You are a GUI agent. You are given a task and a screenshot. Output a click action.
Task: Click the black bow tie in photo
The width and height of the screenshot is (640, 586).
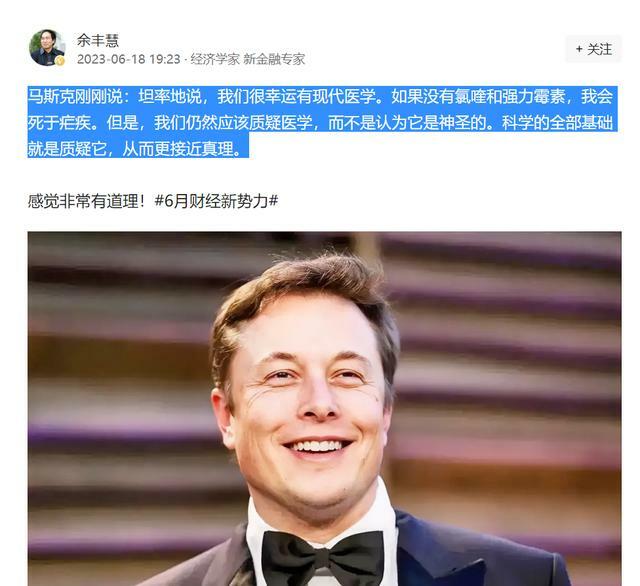pyautogui.click(x=322, y=557)
